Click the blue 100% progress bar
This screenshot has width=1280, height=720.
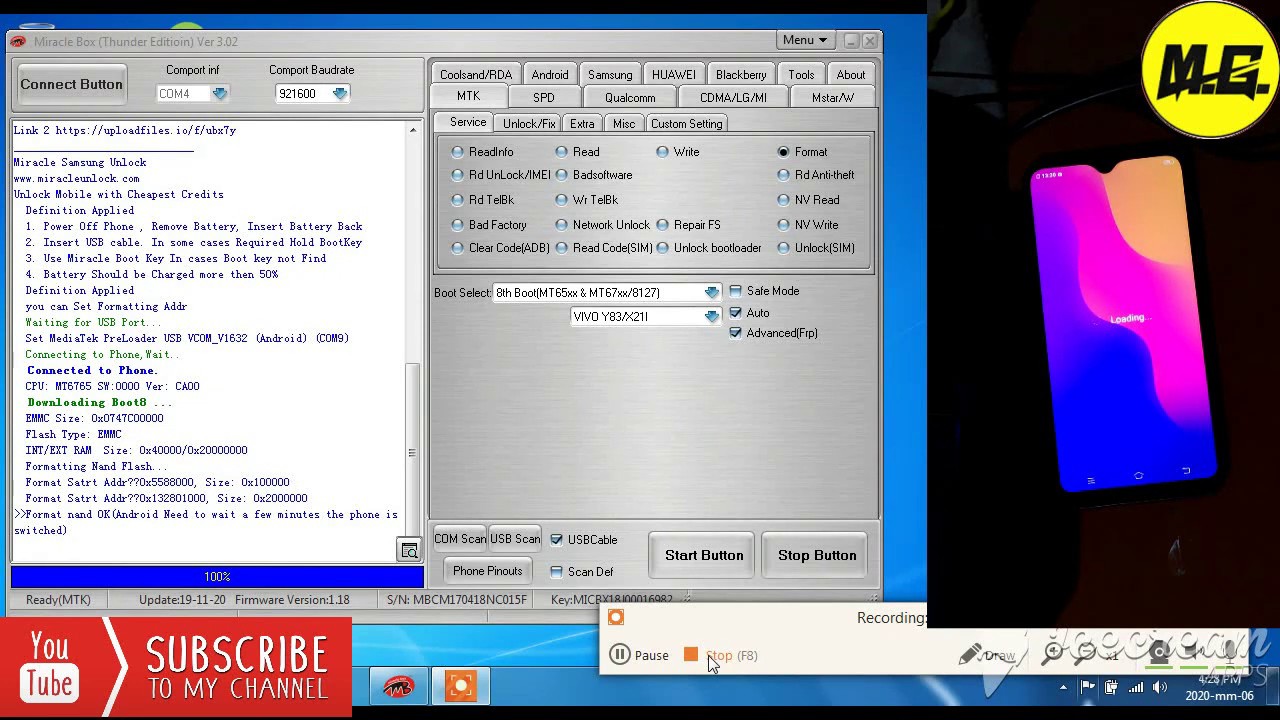coord(217,577)
